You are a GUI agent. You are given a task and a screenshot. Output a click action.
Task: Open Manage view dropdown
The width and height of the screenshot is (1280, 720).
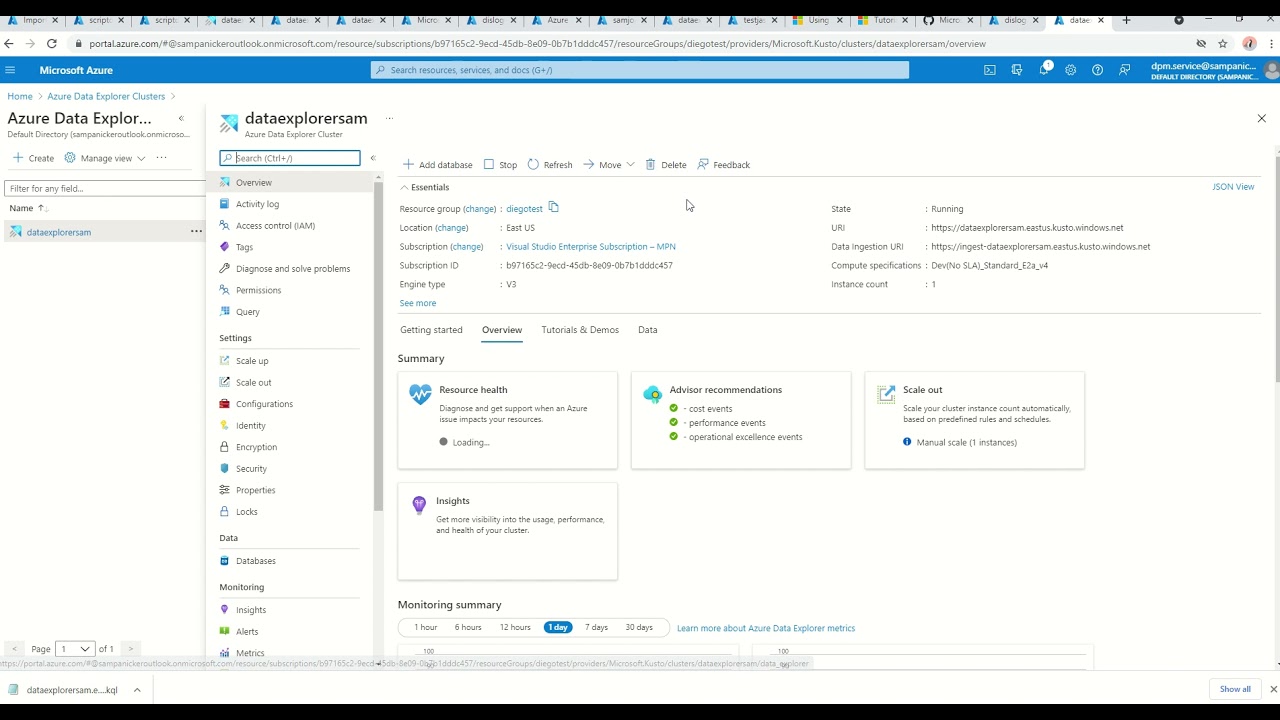(x=105, y=158)
